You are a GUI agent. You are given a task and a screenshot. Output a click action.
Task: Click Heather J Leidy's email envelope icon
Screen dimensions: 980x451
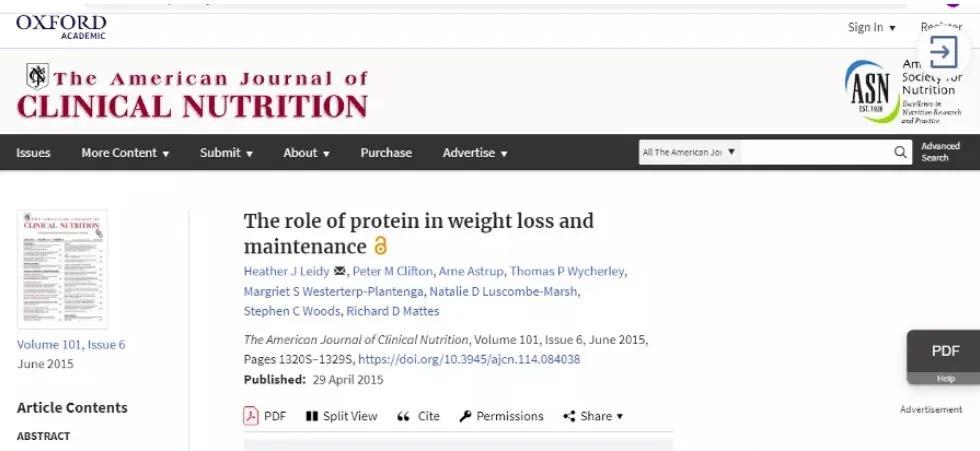click(339, 272)
